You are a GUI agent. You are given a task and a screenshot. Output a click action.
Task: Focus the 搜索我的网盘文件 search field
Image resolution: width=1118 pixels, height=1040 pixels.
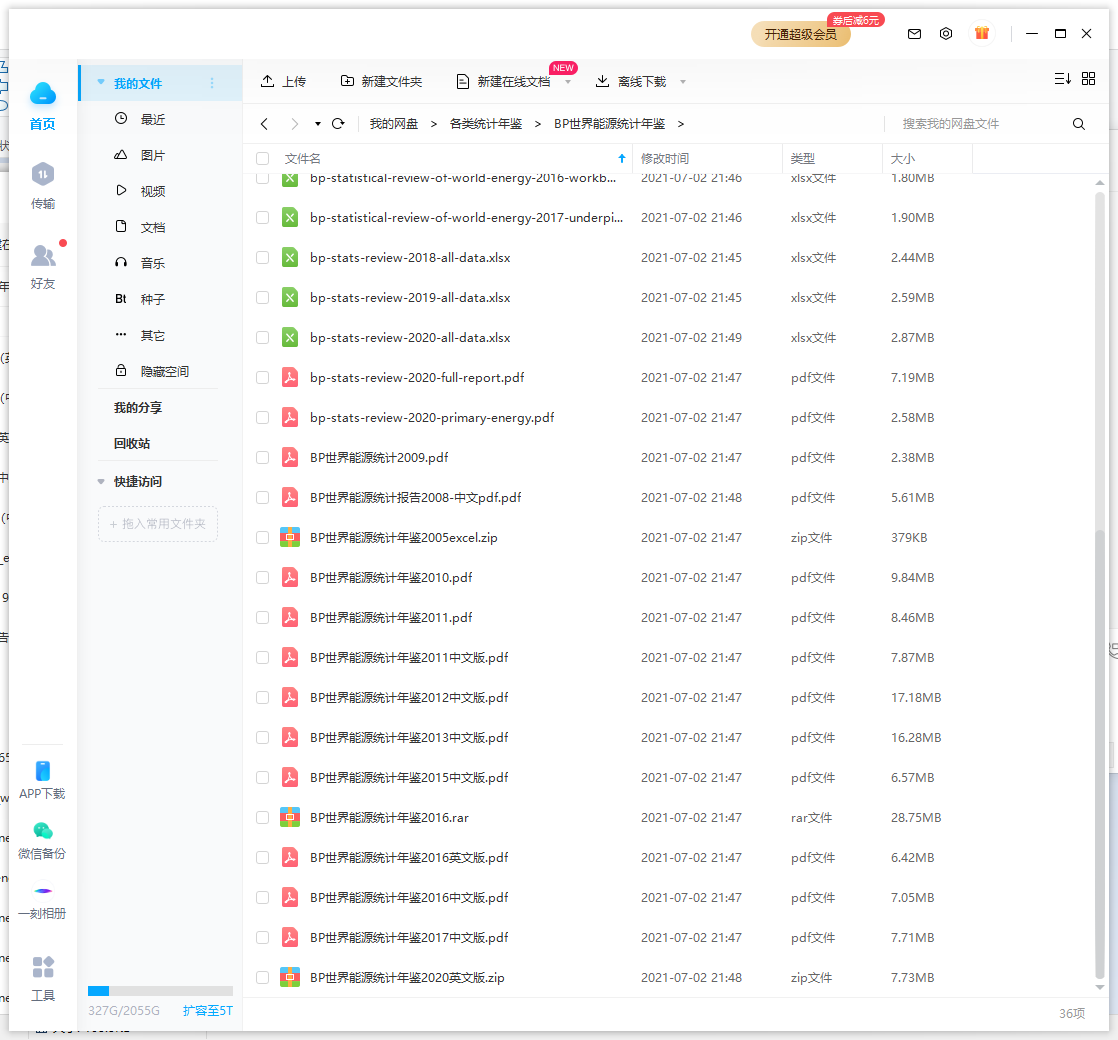click(x=977, y=124)
